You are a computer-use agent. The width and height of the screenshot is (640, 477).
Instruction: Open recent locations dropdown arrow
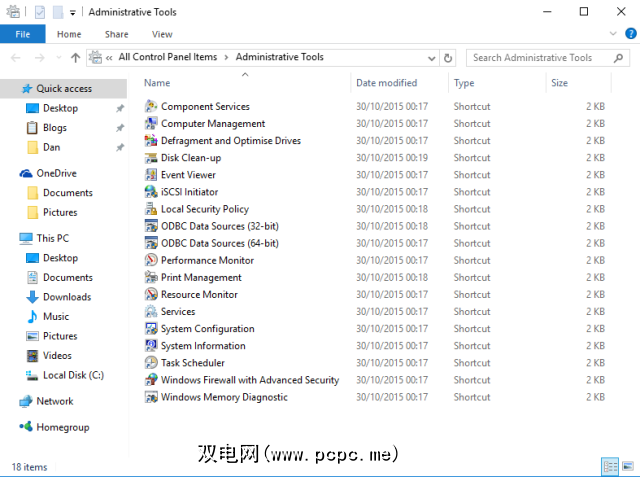point(59,58)
